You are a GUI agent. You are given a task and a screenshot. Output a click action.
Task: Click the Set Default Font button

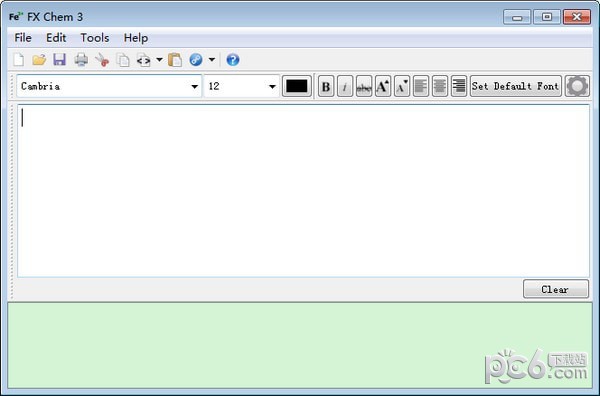click(515, 86)
